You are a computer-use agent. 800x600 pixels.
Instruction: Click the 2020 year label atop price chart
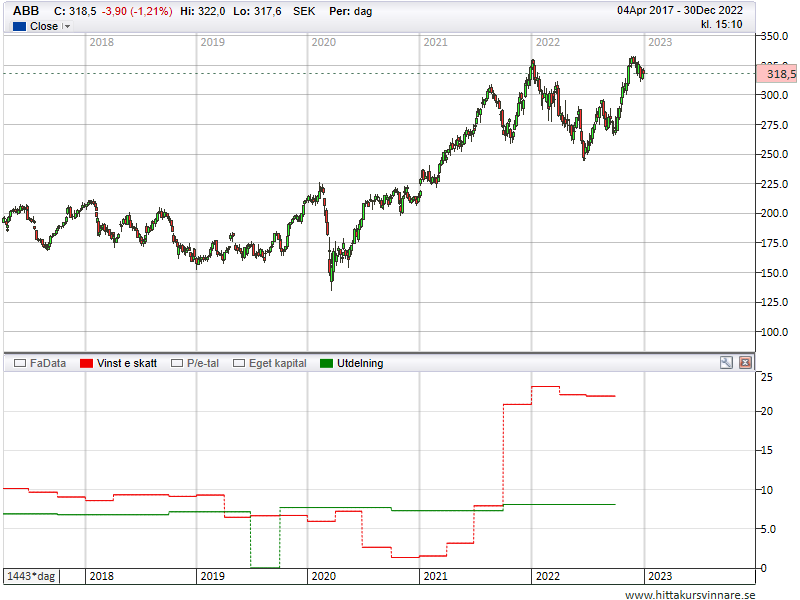[323, 42]
